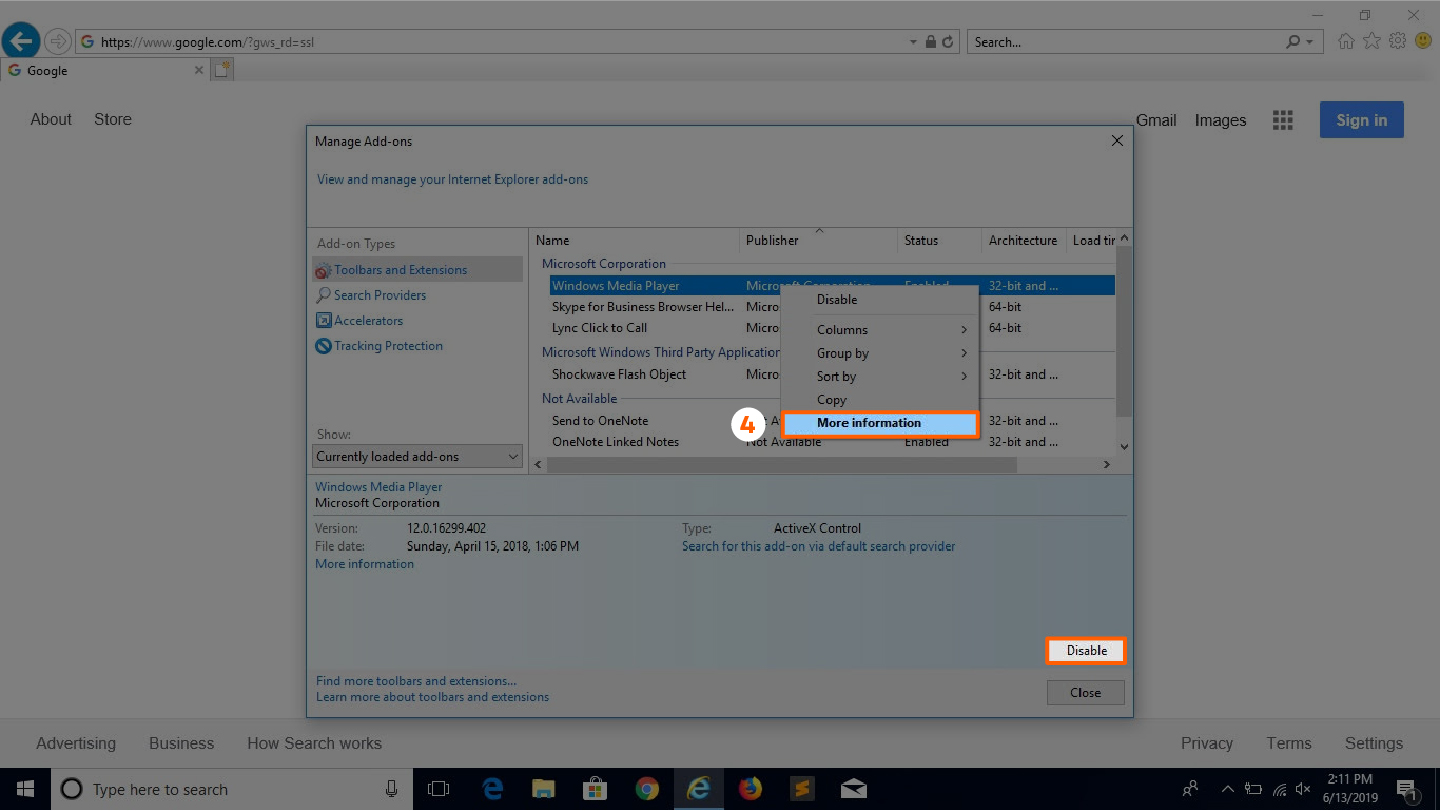This screenshot has height=811, width=1440.
Task: Show hidden tray icons chevron
Action: click(1229, 789)
